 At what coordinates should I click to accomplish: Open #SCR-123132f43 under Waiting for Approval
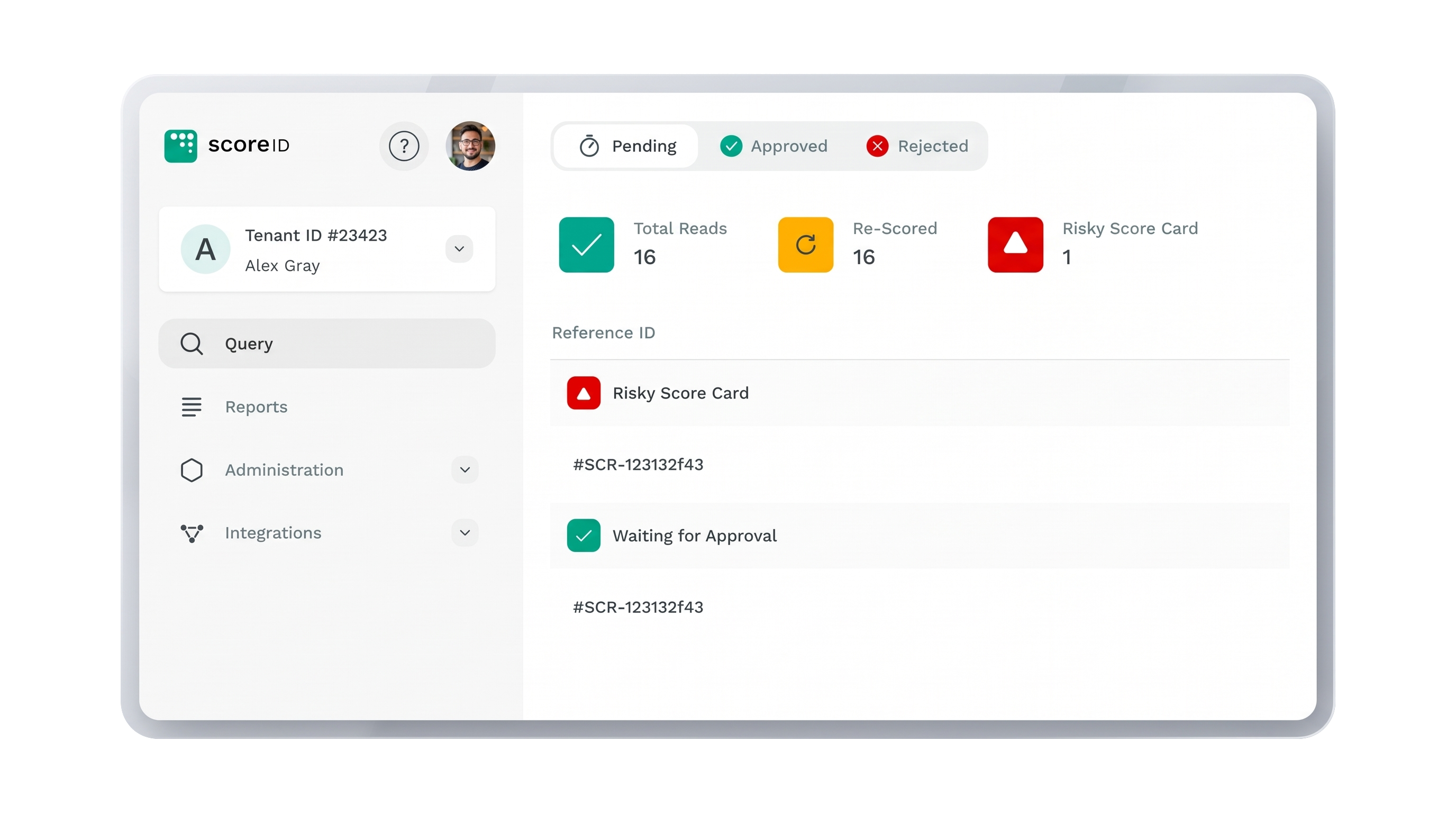[x=638, y=607]
